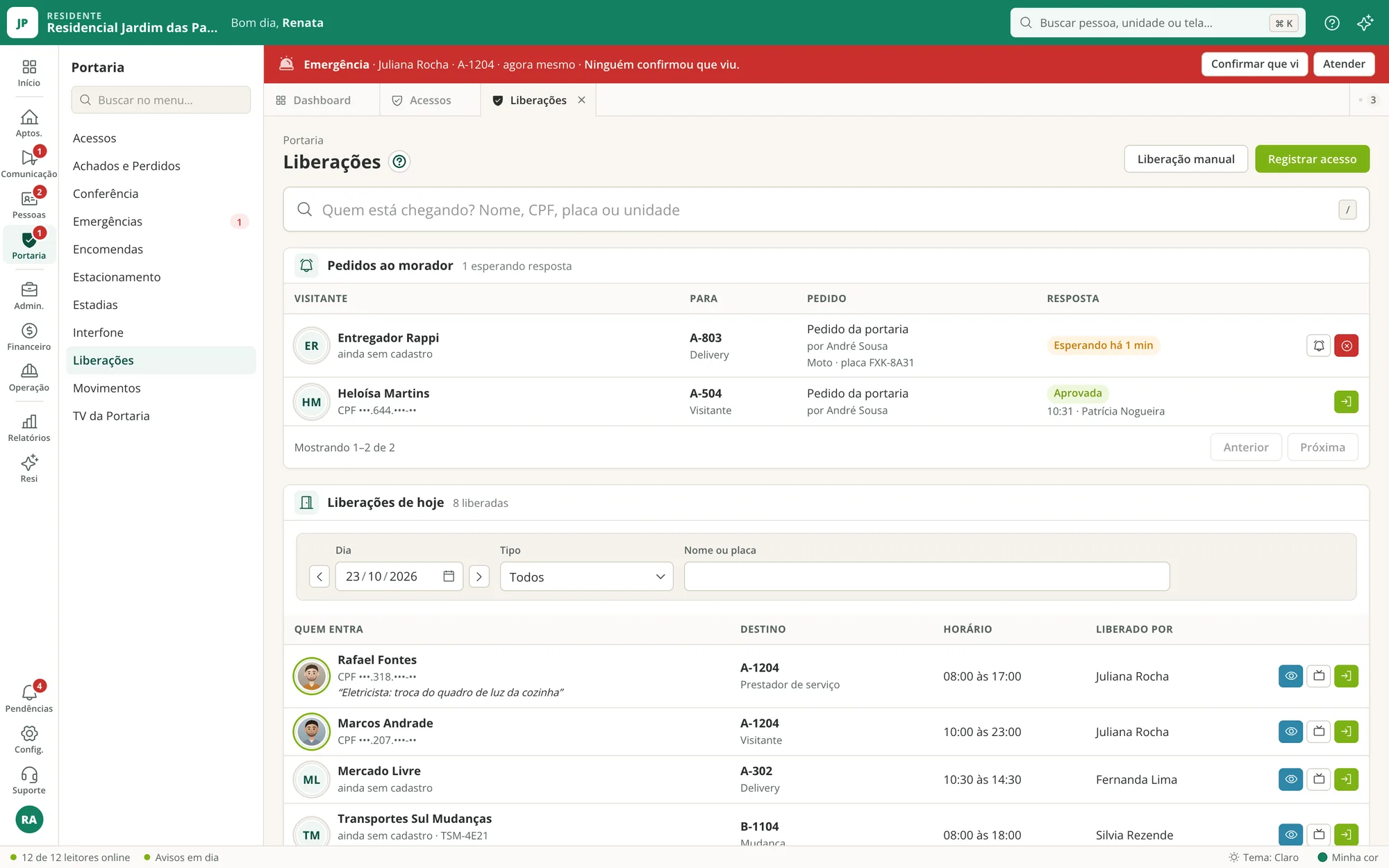The width and height of the screenshot is (1389, 868).
Task: Go to previous day arrow
Action: click(x=319, y=576)
